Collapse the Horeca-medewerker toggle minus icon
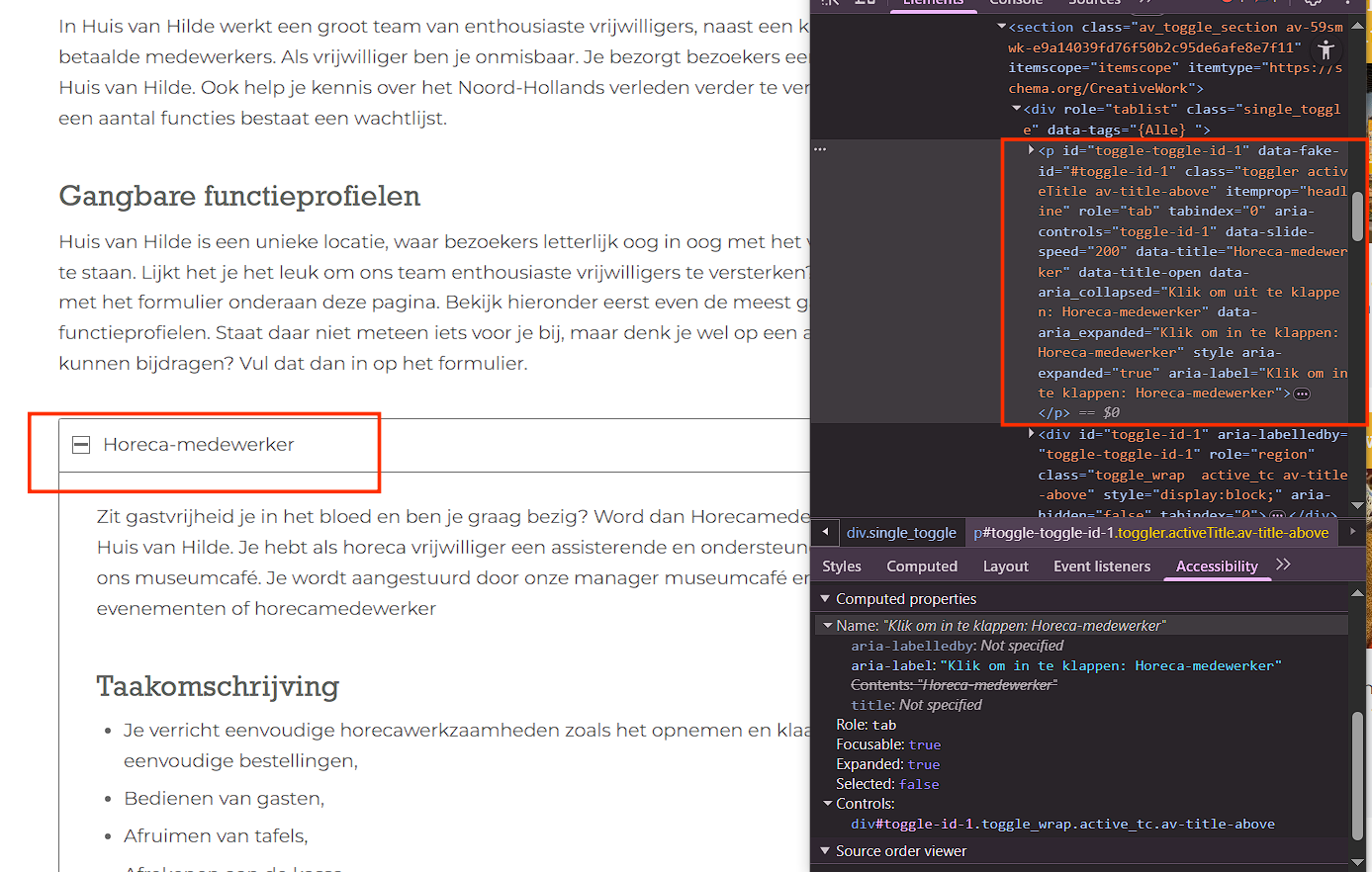Viewport: 1372px width, 872px height. click(x=81, y=445)
